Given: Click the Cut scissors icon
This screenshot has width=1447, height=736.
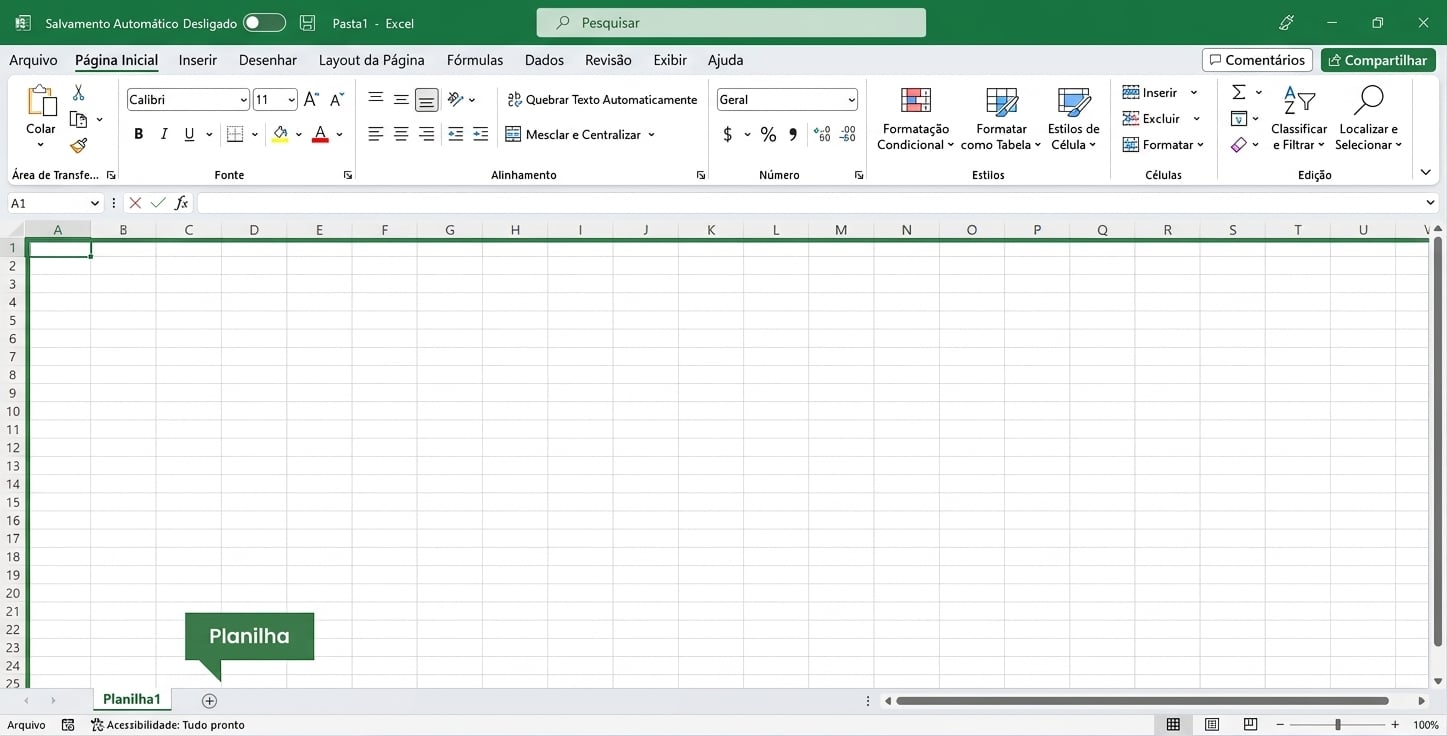Looking at the screenshot, I should click(x=78, y=93).
